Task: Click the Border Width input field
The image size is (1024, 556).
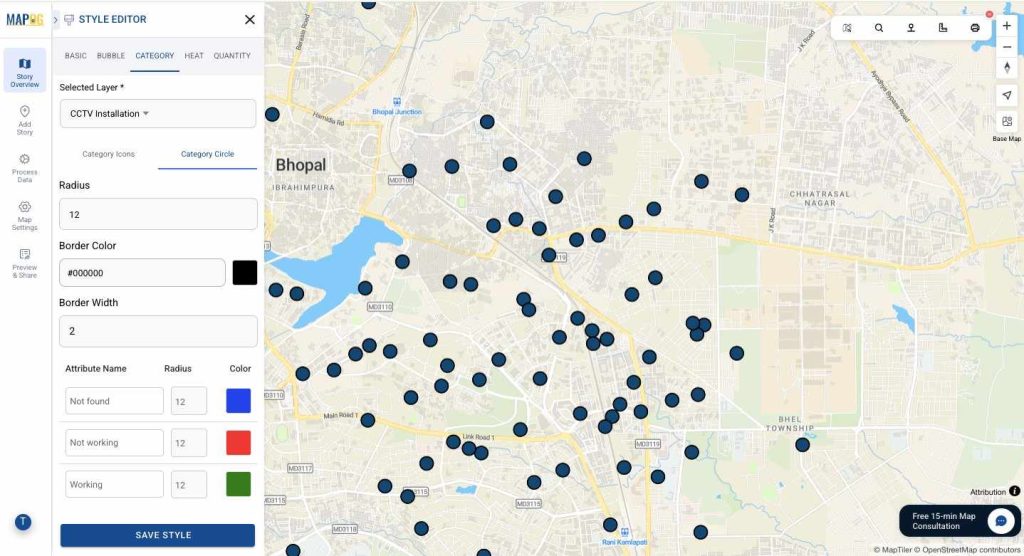Action: pyautogui.click(x=158, y=331)
